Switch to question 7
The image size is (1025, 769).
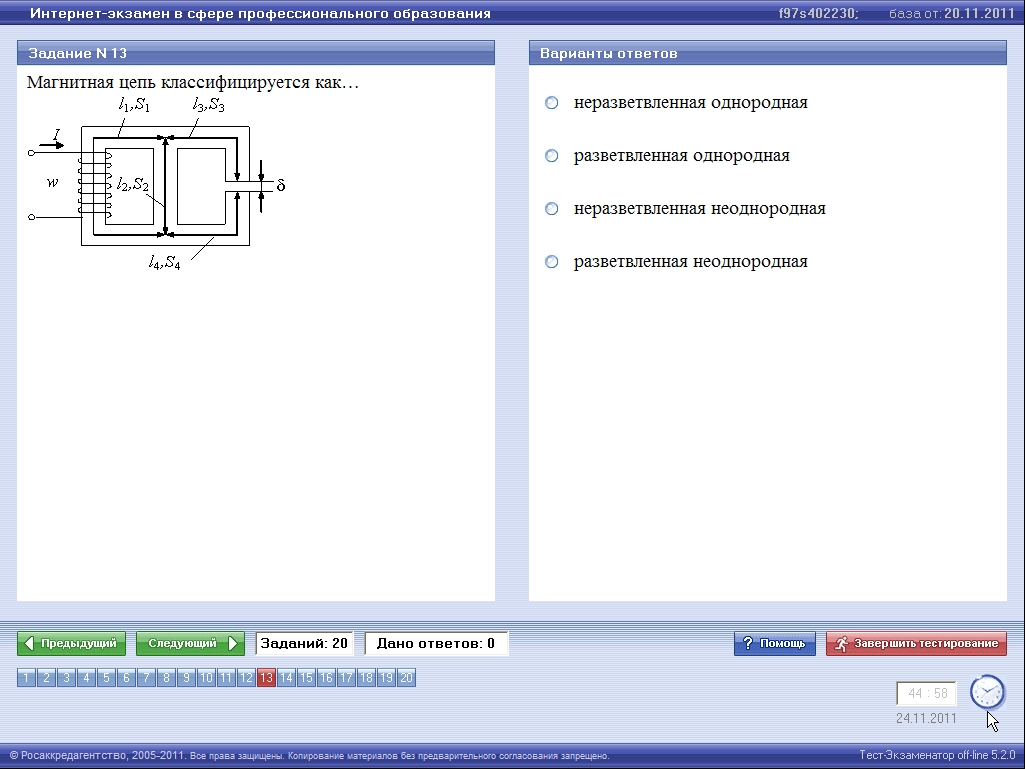click(146, 677)
